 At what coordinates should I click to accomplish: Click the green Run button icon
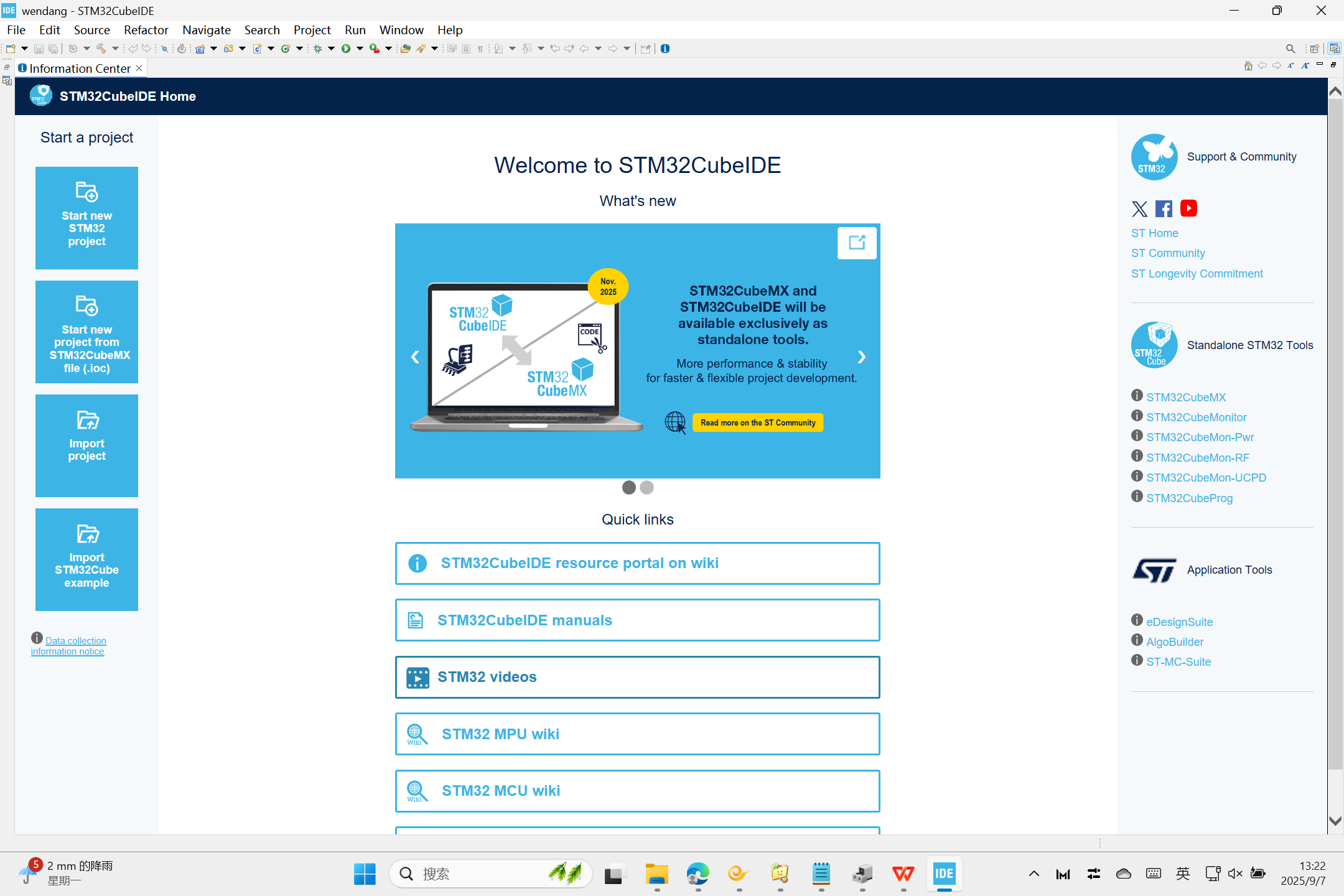(346, 49)
